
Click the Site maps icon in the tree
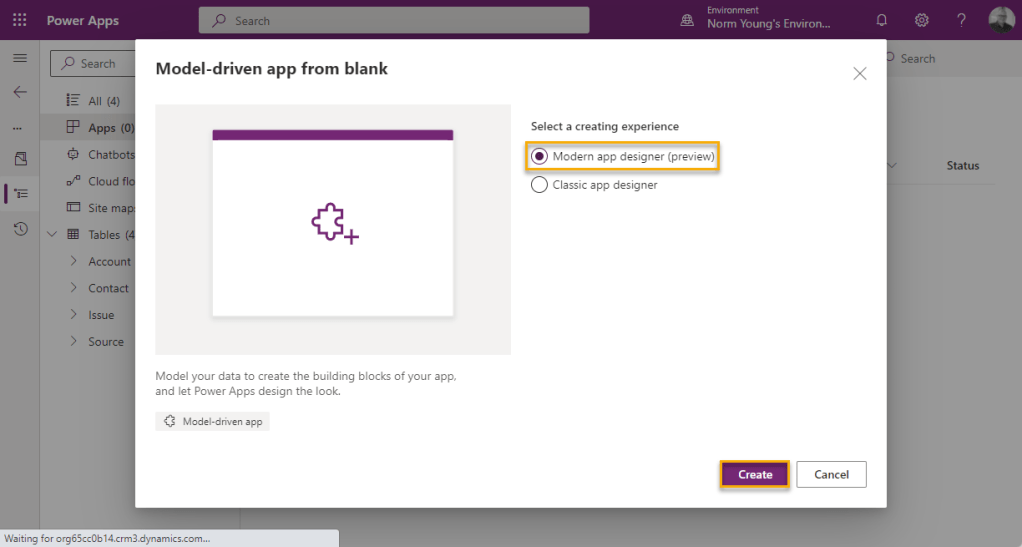(73, 207)
